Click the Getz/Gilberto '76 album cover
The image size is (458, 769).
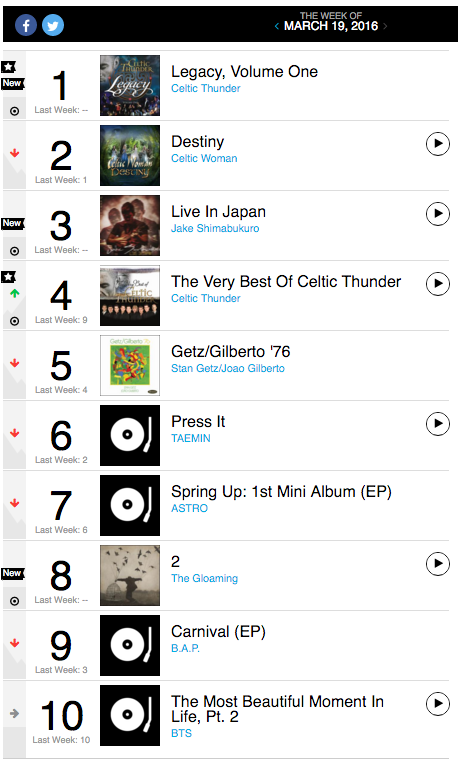click(130, 365)
